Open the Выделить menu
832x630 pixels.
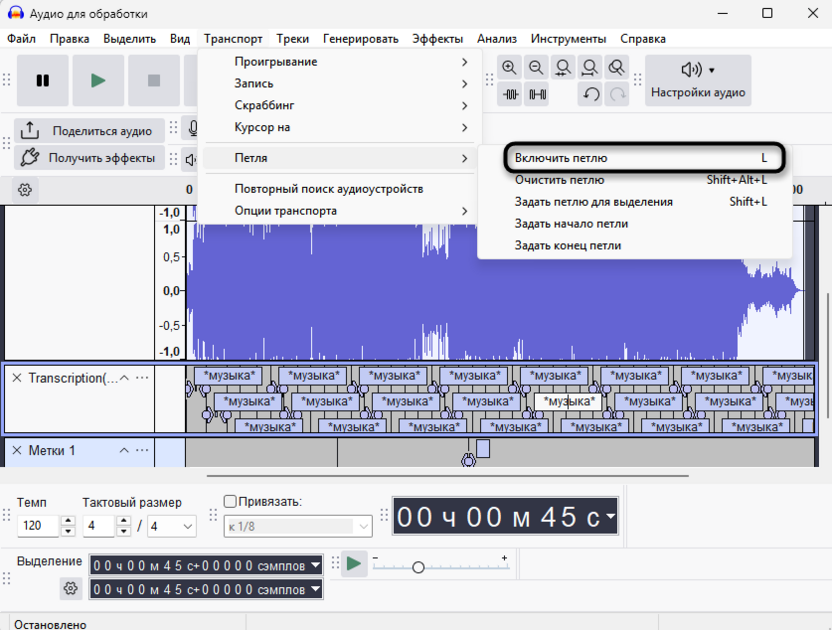[x=129, y=39]
